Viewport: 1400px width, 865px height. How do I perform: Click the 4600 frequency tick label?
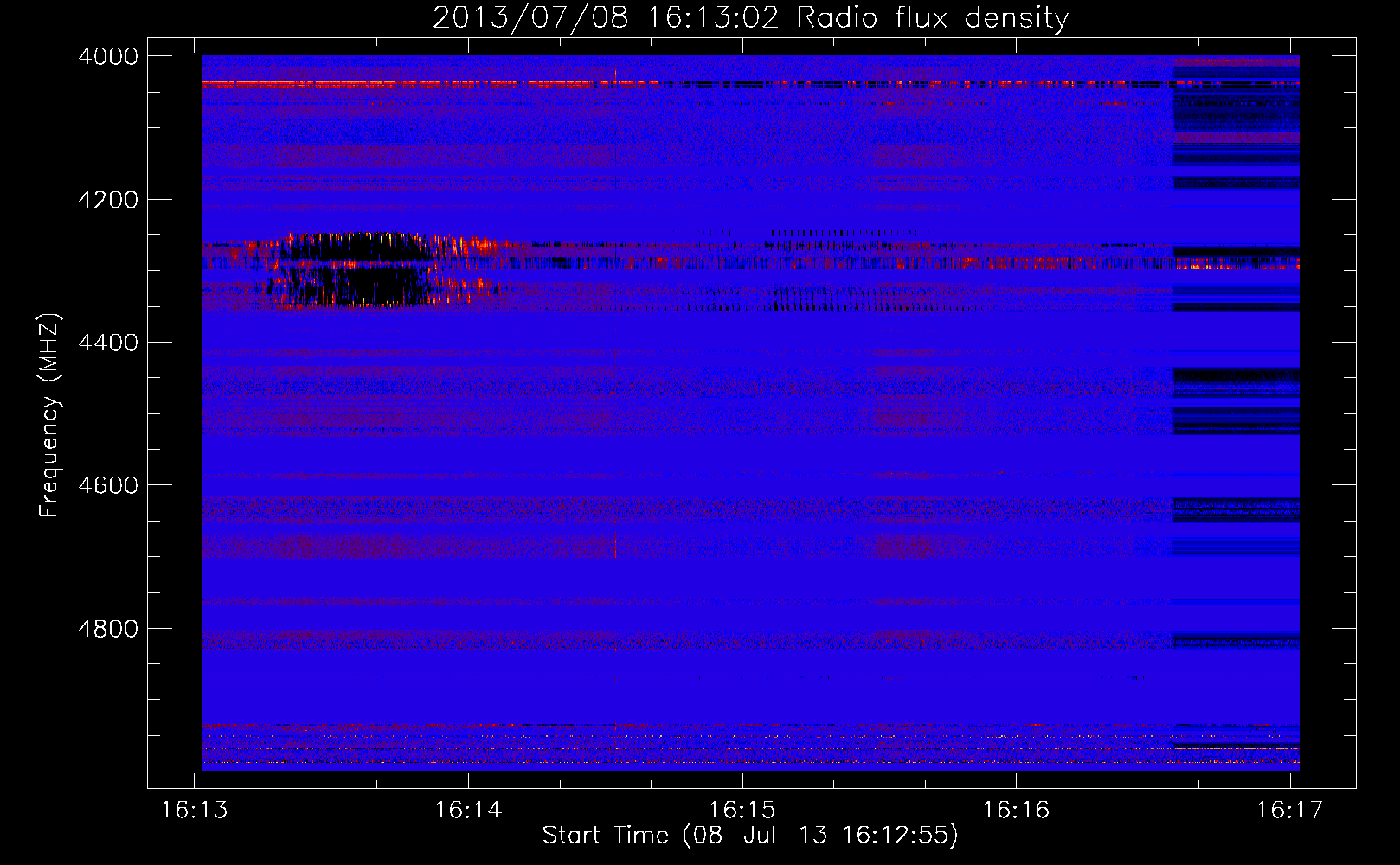(108, 485)
